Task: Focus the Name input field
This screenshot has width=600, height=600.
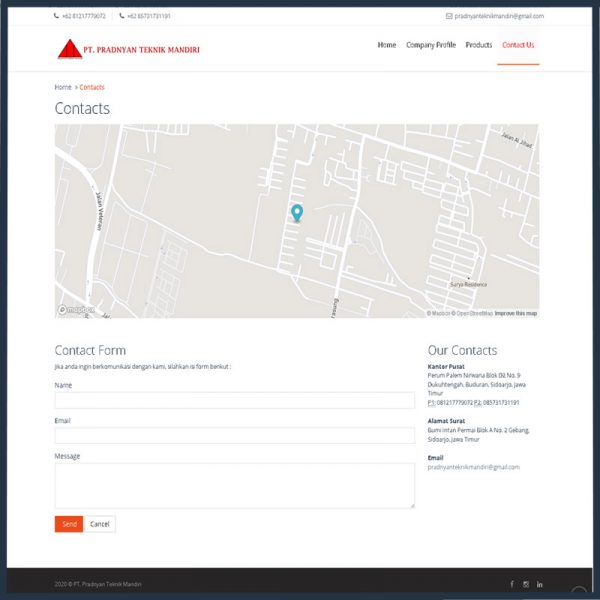Action: click(235, 400)
